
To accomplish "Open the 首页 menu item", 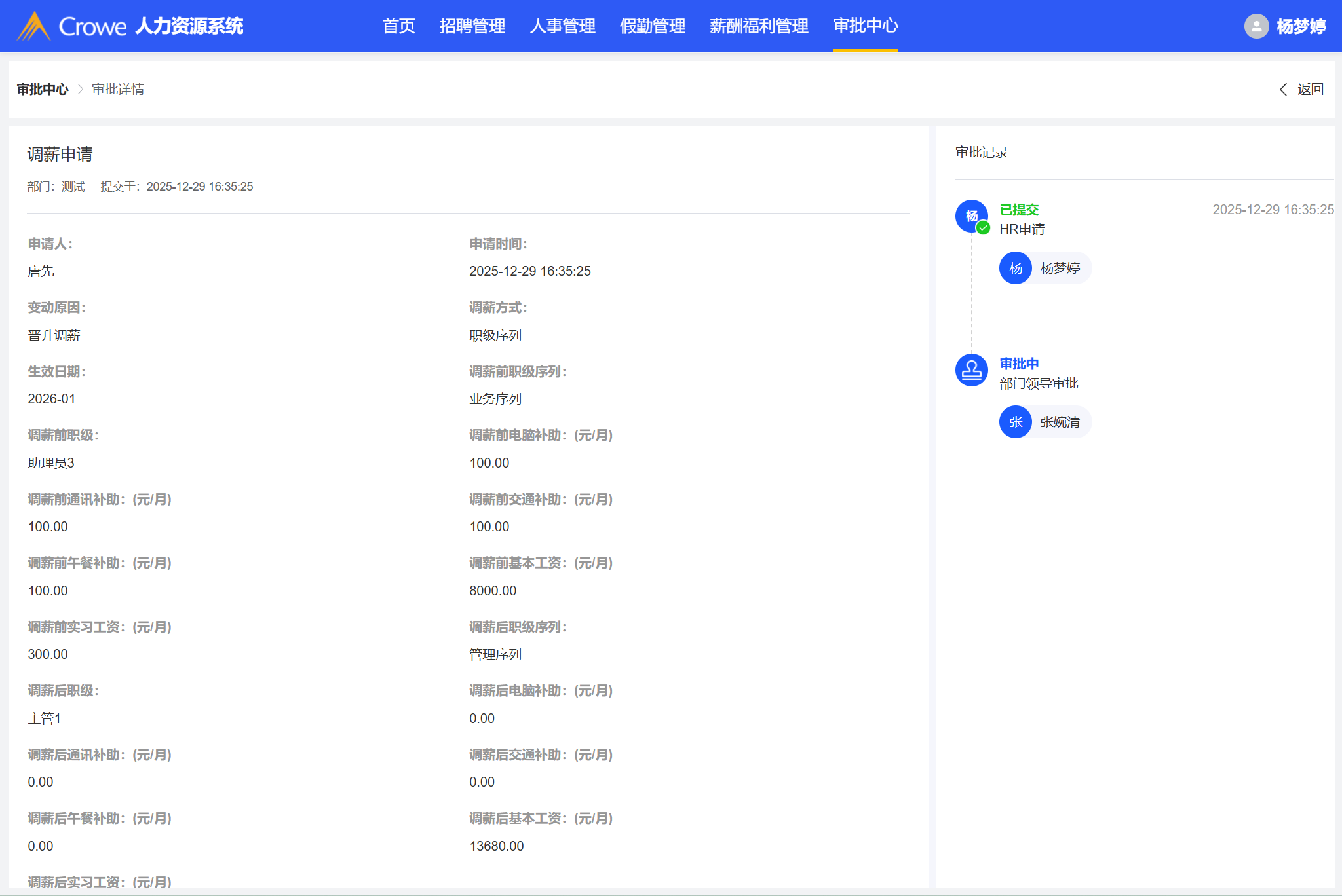I will (x=398, y=26).
